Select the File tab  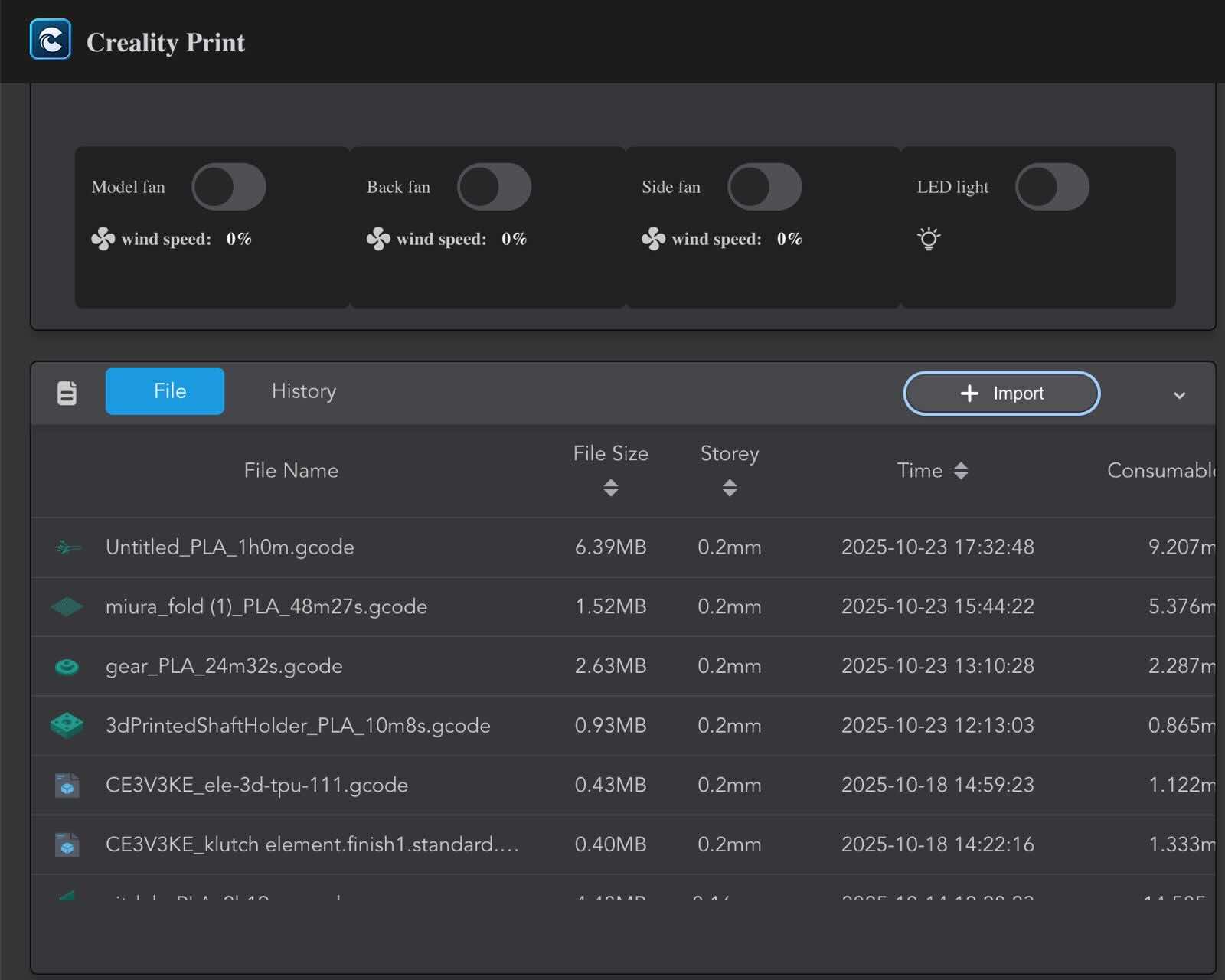tap(165, 391)
